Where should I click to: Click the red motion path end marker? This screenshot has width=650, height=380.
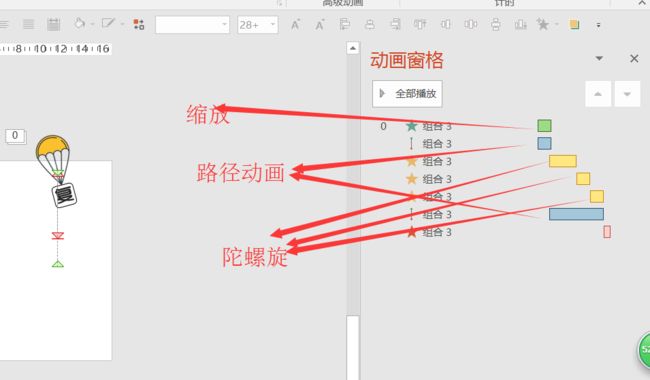point(58,236)
